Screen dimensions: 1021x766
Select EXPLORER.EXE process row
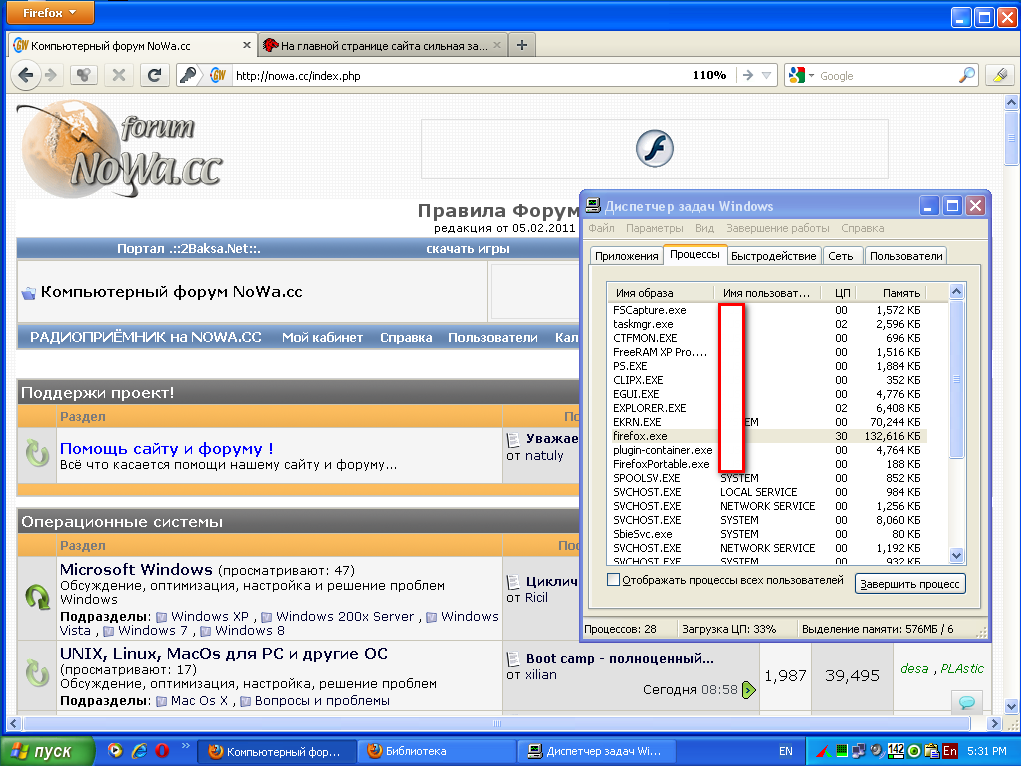click(x=767, y=408)
